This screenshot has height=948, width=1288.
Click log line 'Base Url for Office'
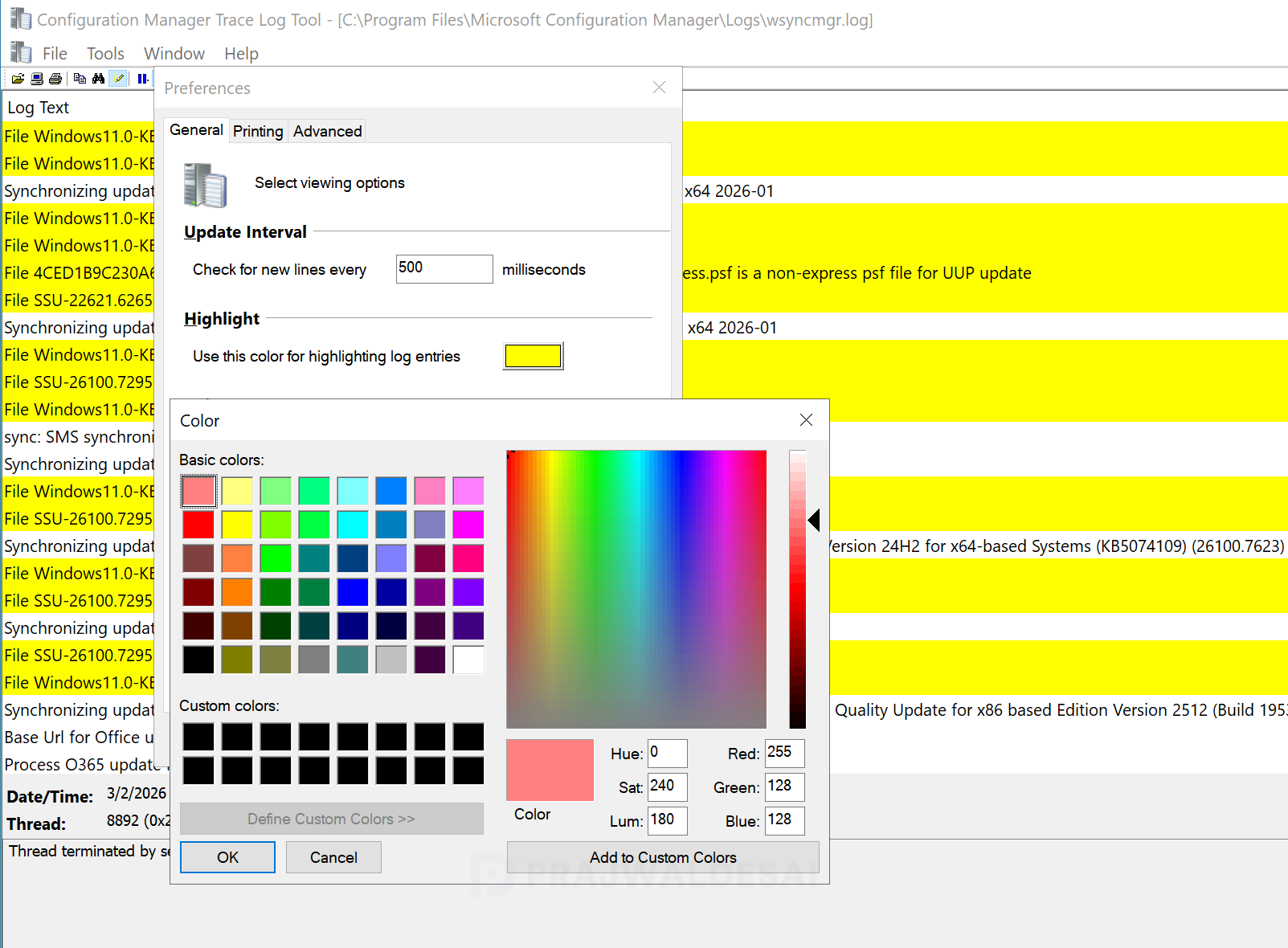(x=79, y=738)
